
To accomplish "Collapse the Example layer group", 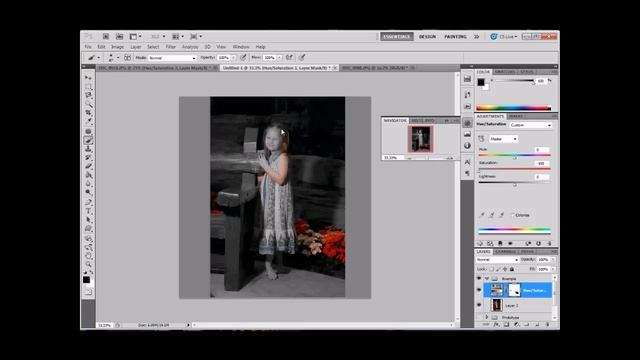I will 487,278.
